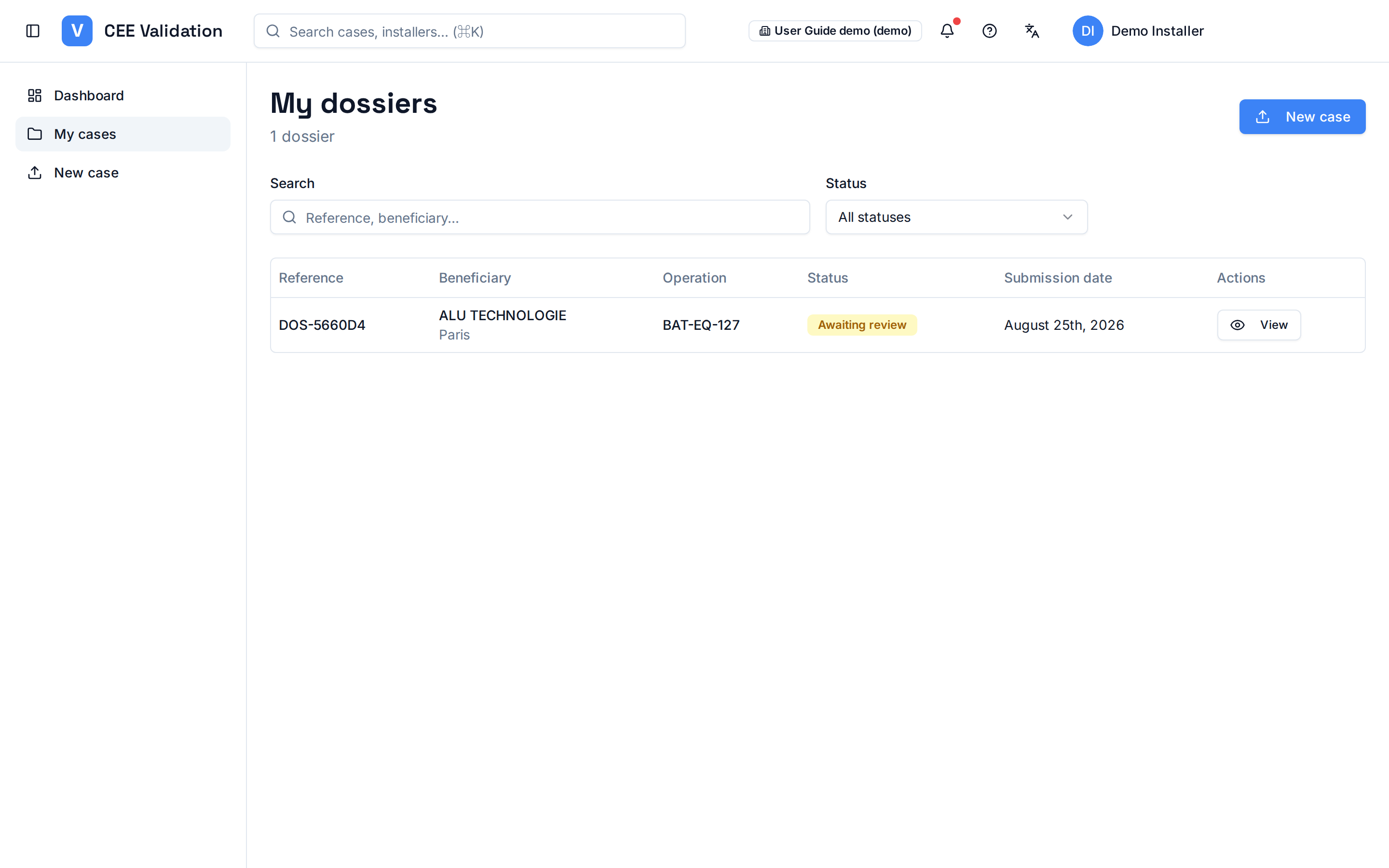This screenshot has height=868, width=1389.
Task: Click the Beneficiary column header
Action: [475, 278]
